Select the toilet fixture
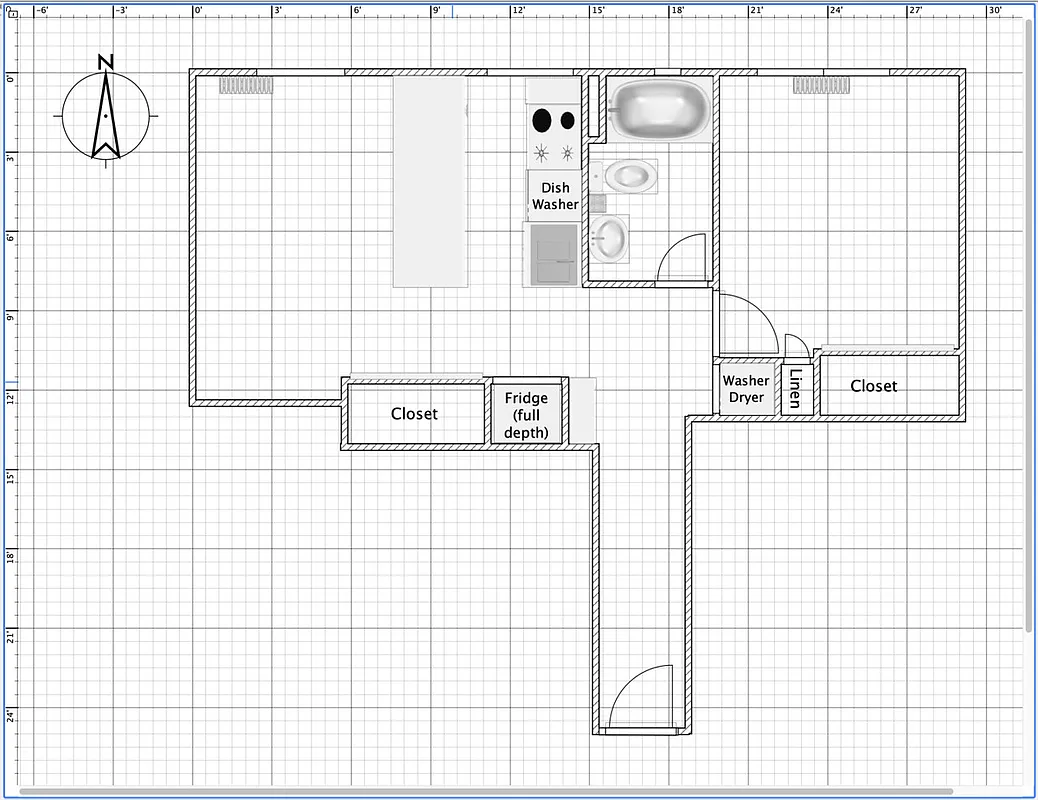 point(628,176)
